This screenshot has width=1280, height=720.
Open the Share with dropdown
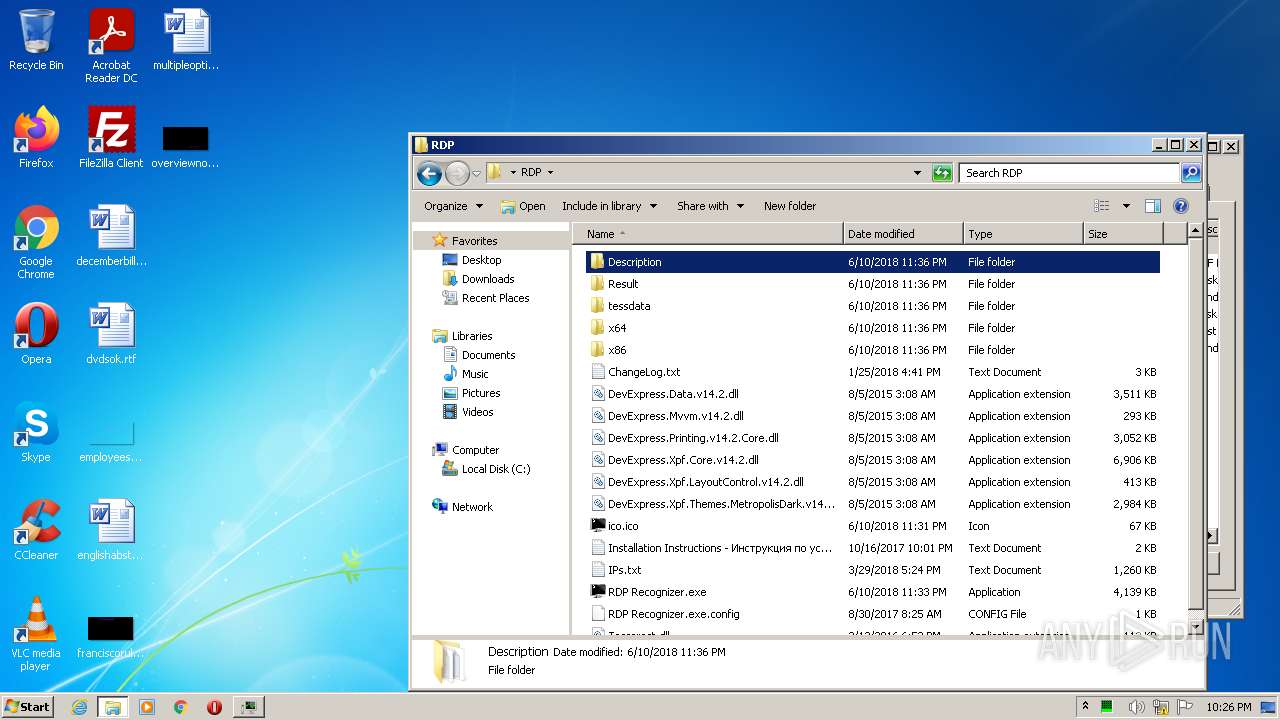[x=710, y=206]
